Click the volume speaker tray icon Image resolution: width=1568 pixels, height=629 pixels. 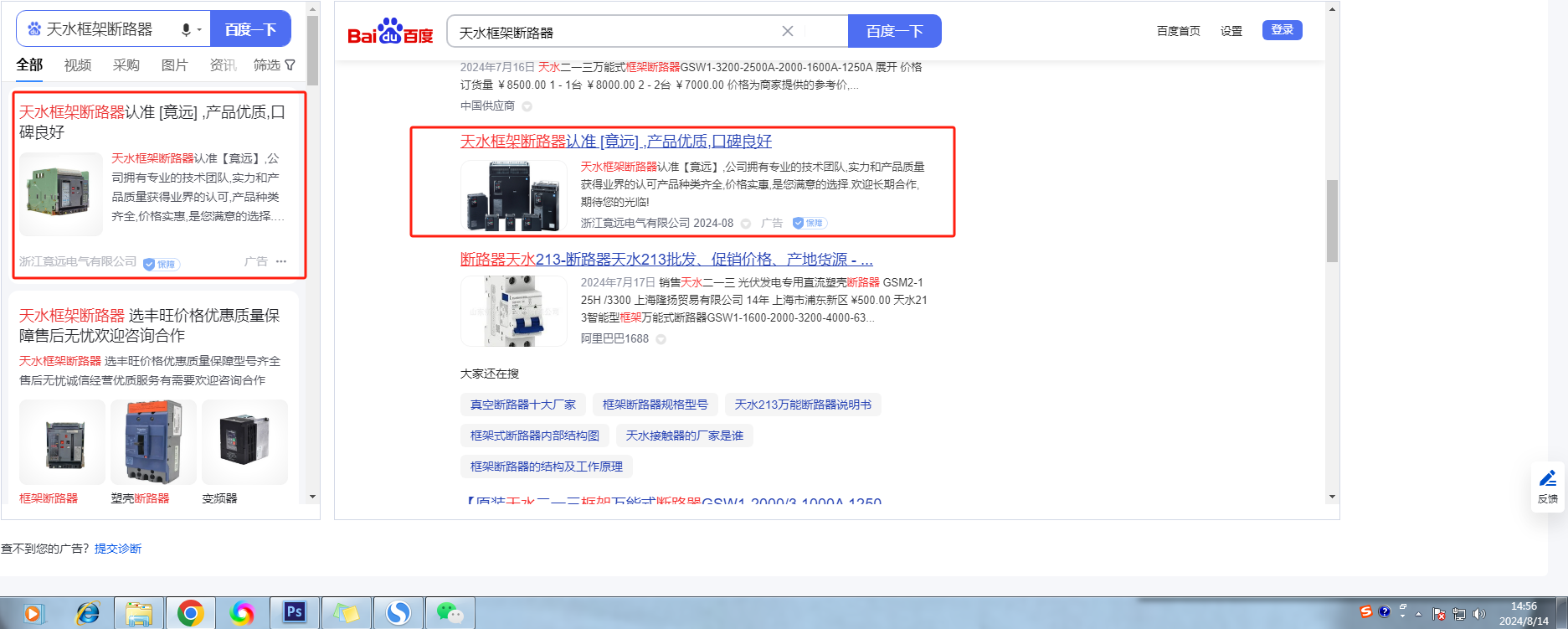click(x=1479, y=614)
